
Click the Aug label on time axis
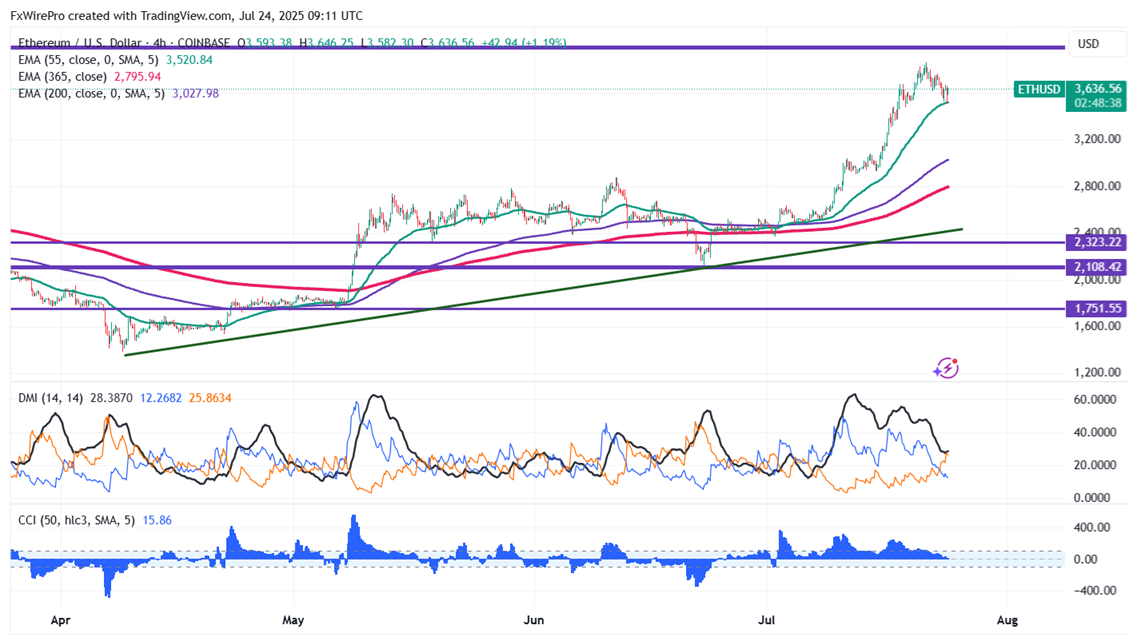[x=1007, y=620]
